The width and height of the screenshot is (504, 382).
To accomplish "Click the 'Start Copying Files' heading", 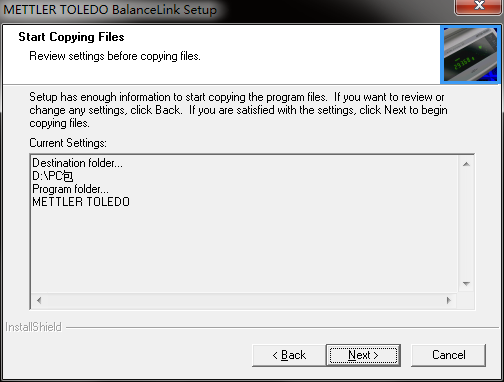I will [71, 37].
